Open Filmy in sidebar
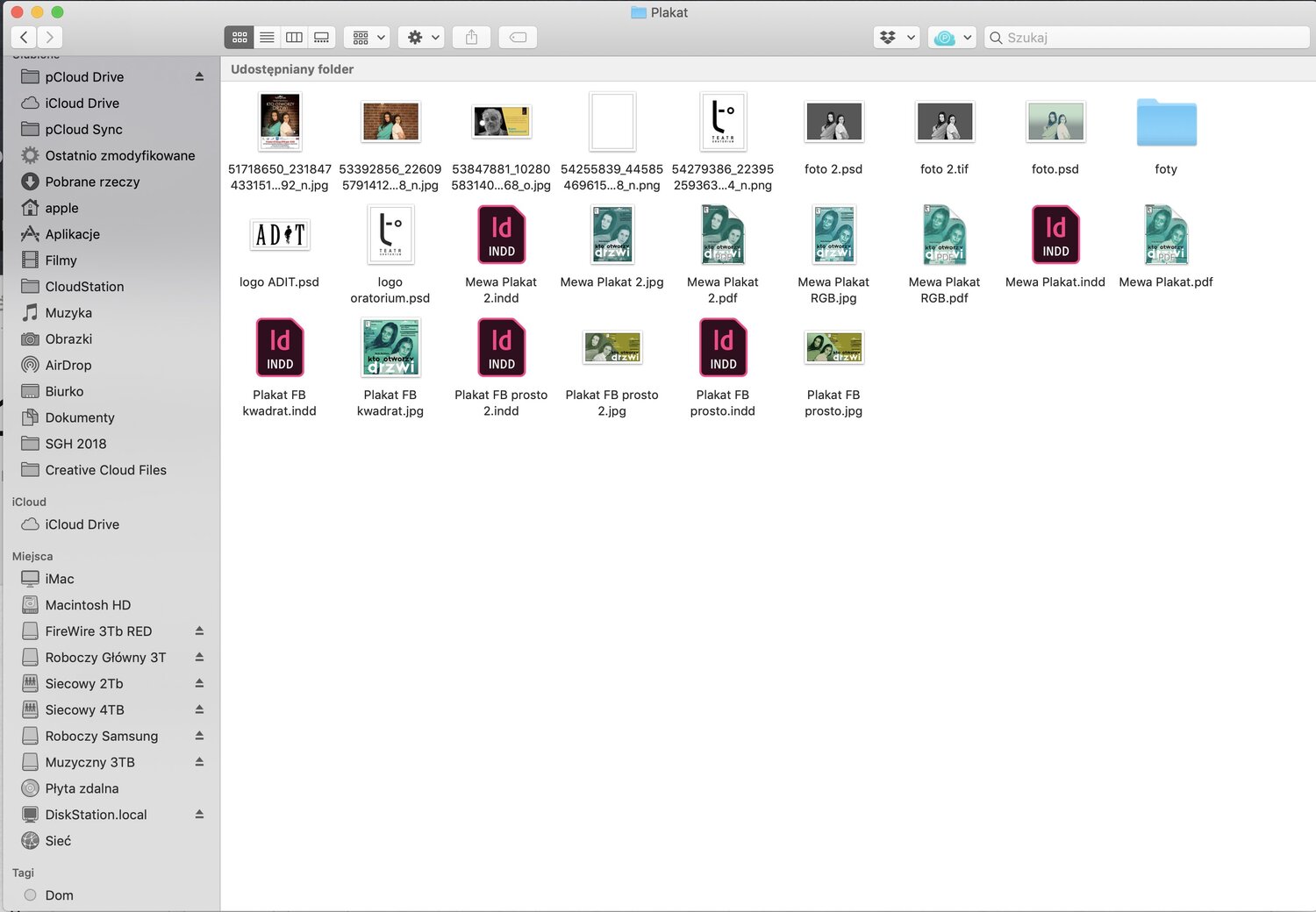Image resolution: width=1316 pixels, height=912 pixels. [x=61, y=261]
